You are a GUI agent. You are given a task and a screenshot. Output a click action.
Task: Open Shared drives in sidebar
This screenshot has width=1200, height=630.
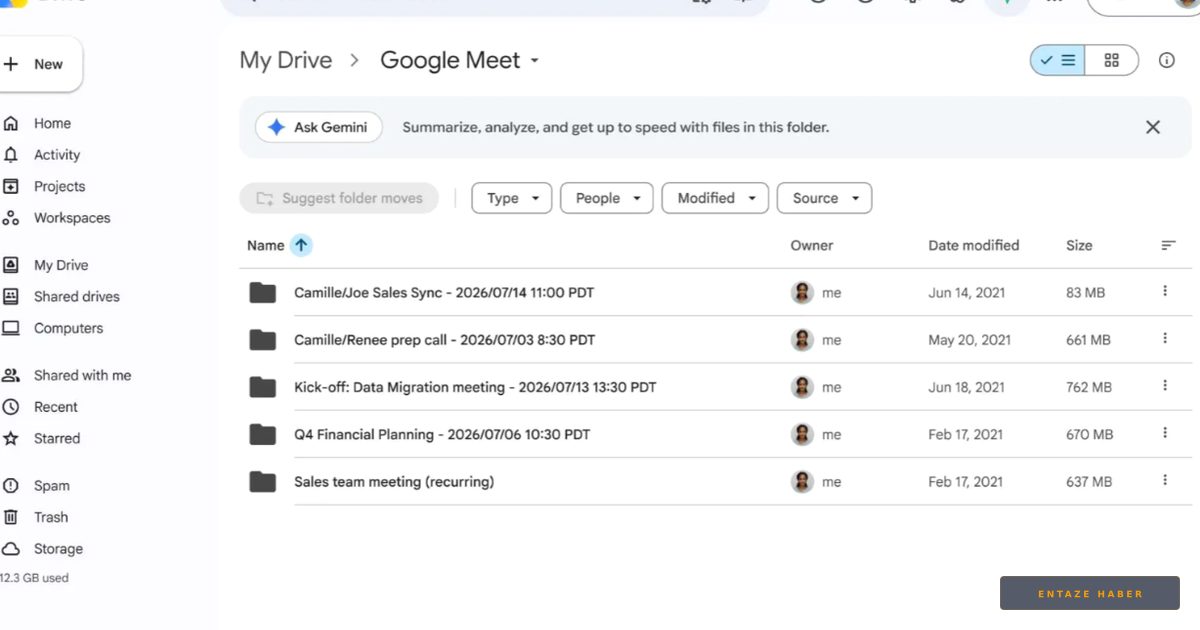point(76,297)
